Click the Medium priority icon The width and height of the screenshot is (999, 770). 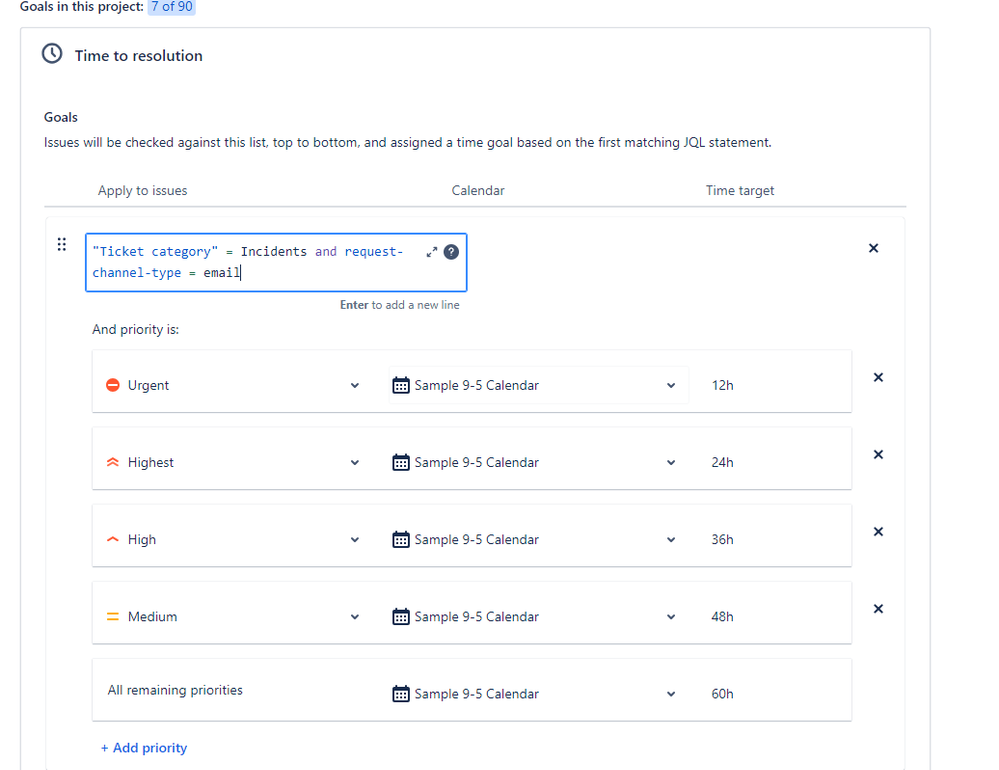point(112,616)
